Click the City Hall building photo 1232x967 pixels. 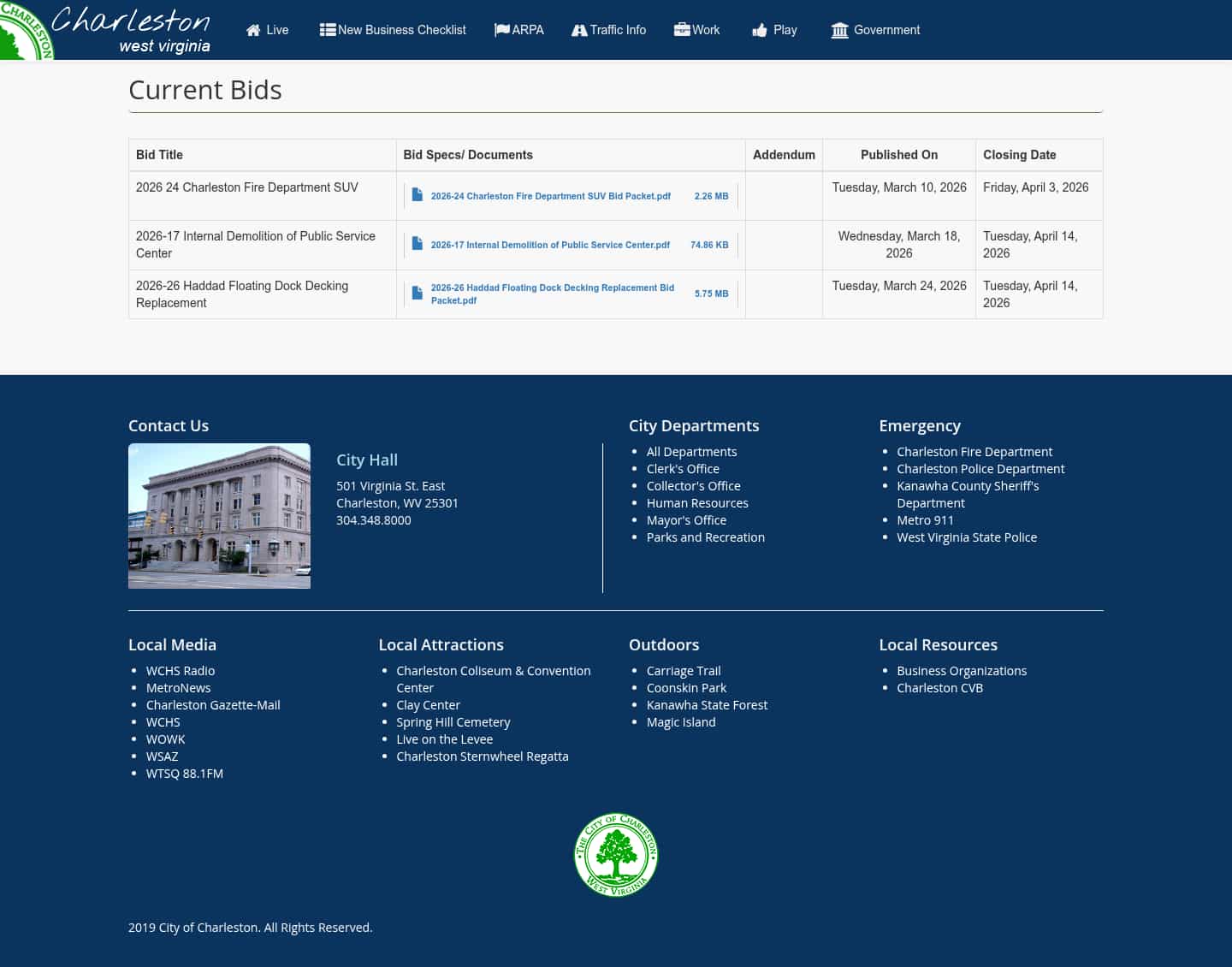click(x=219, y=515)
